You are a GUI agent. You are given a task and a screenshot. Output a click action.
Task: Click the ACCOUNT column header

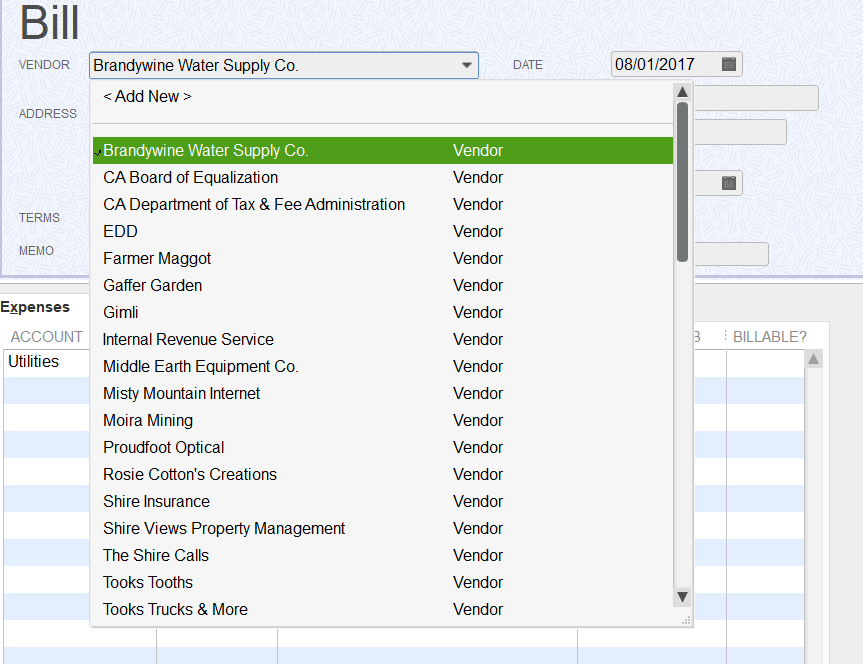[x=46, y=336]
